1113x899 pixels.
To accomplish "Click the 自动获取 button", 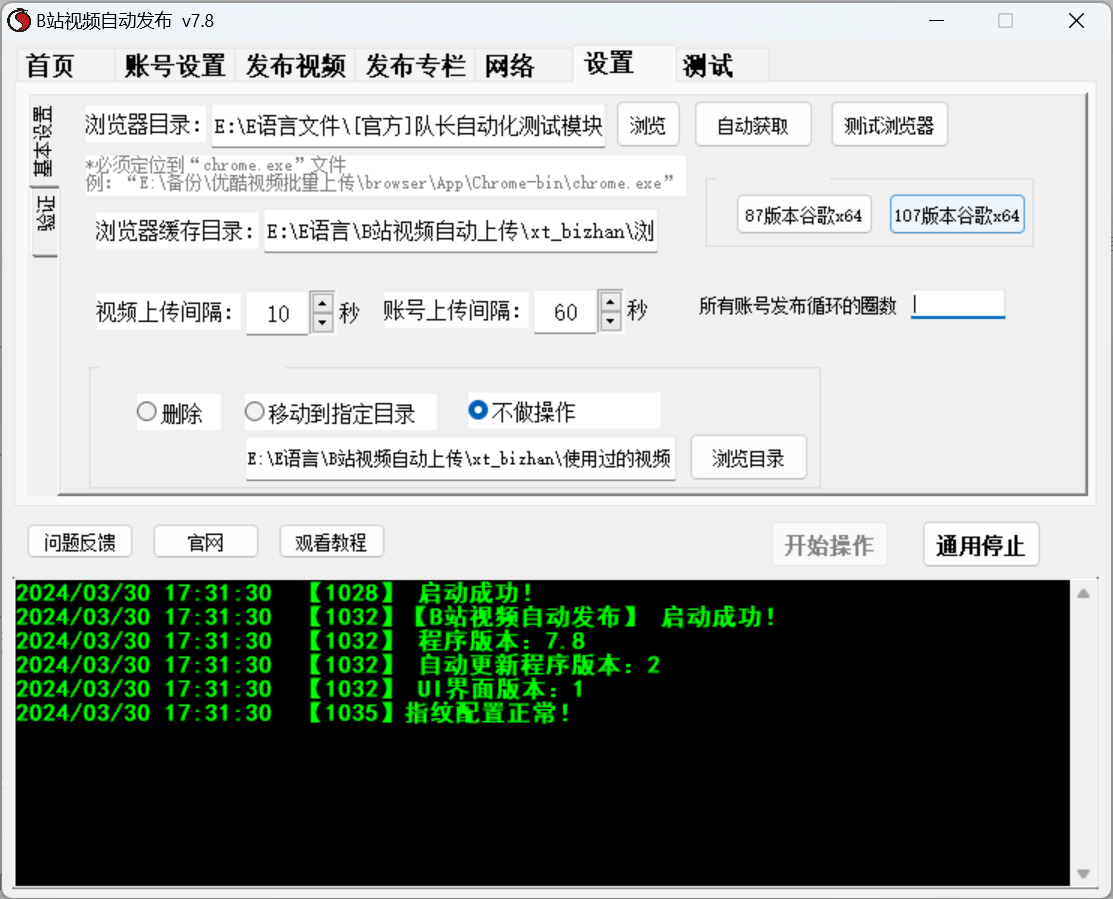I will 752,125.
